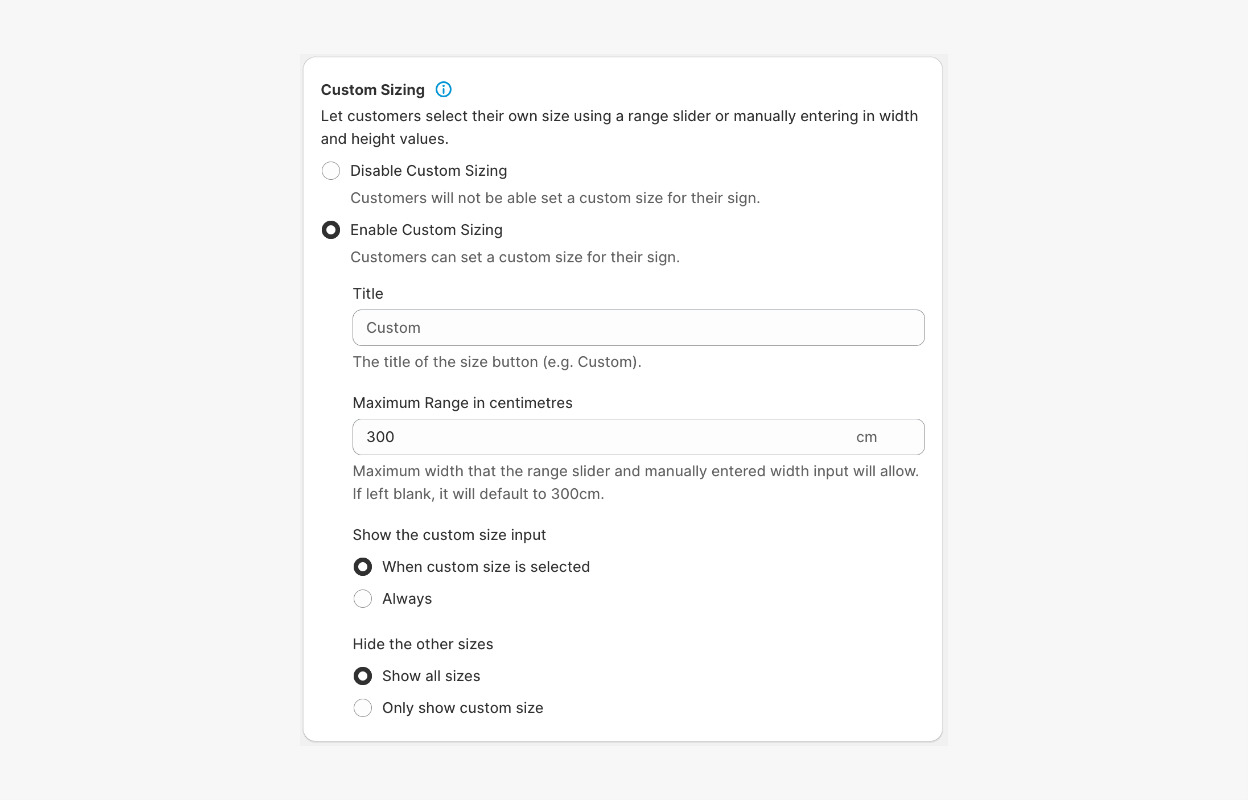
Task: Click the help text below the Title field
Action: [497, 362]
